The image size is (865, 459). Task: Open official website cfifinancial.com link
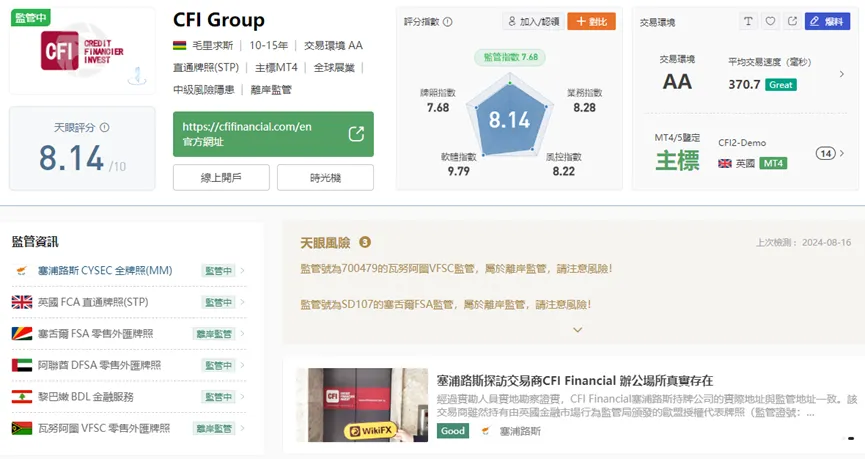[273, 134]
